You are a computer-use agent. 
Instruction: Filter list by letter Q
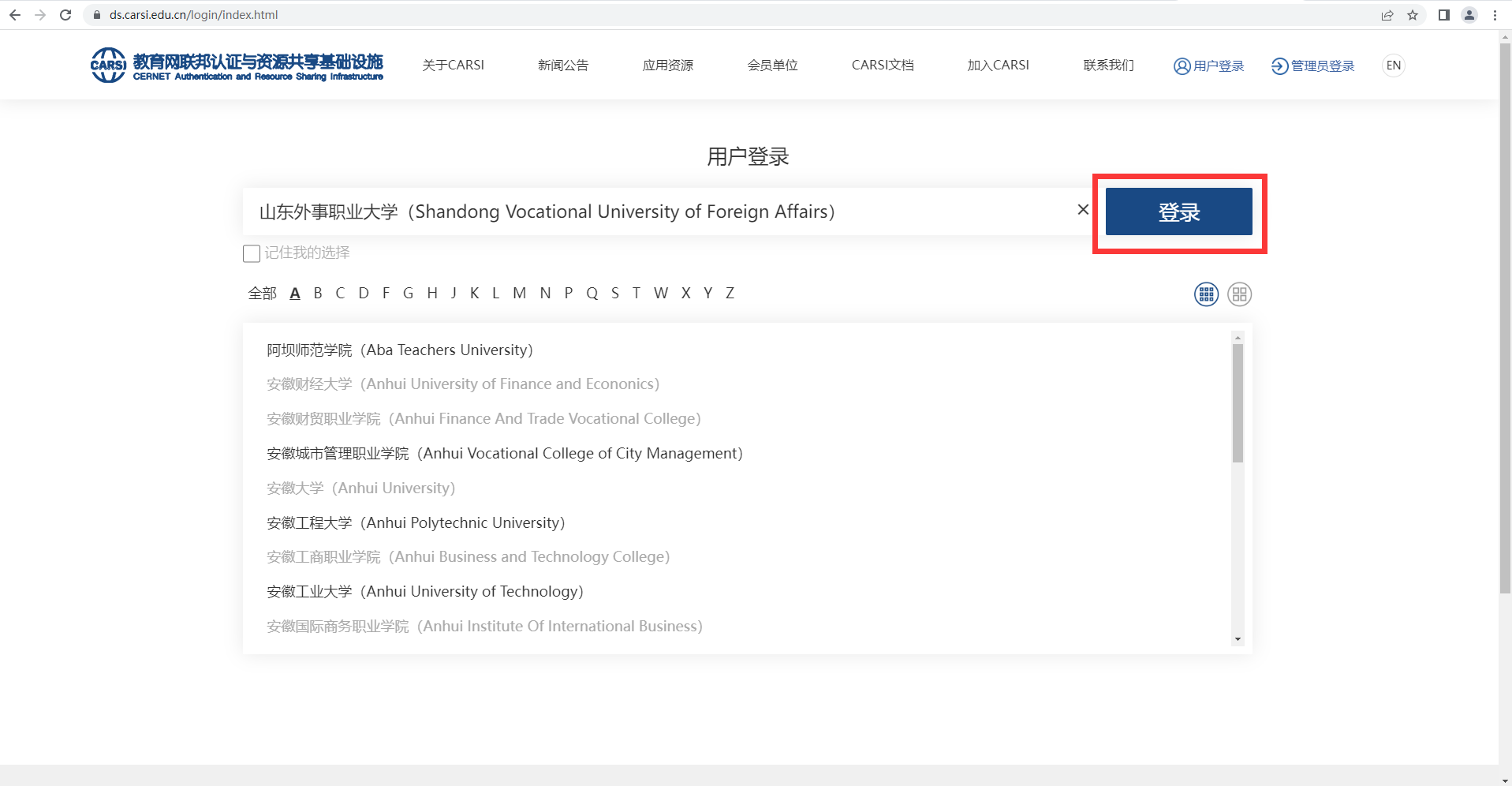coord(592,294)
